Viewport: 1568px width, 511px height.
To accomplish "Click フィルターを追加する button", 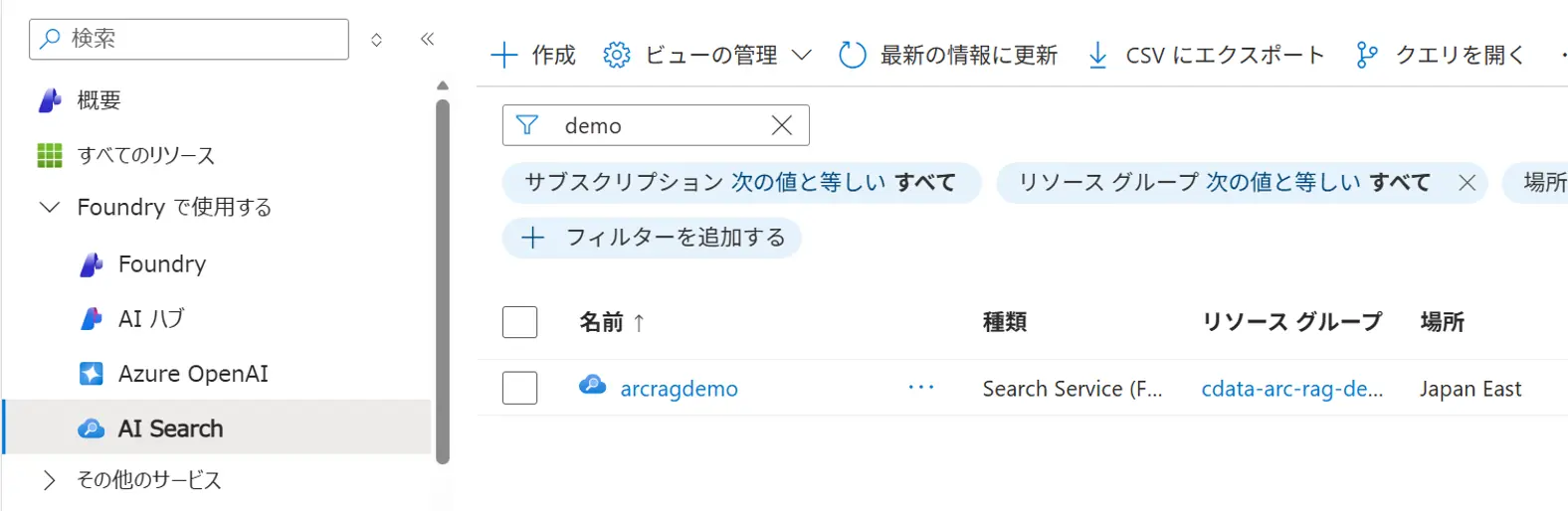I will tap(652, 238).
